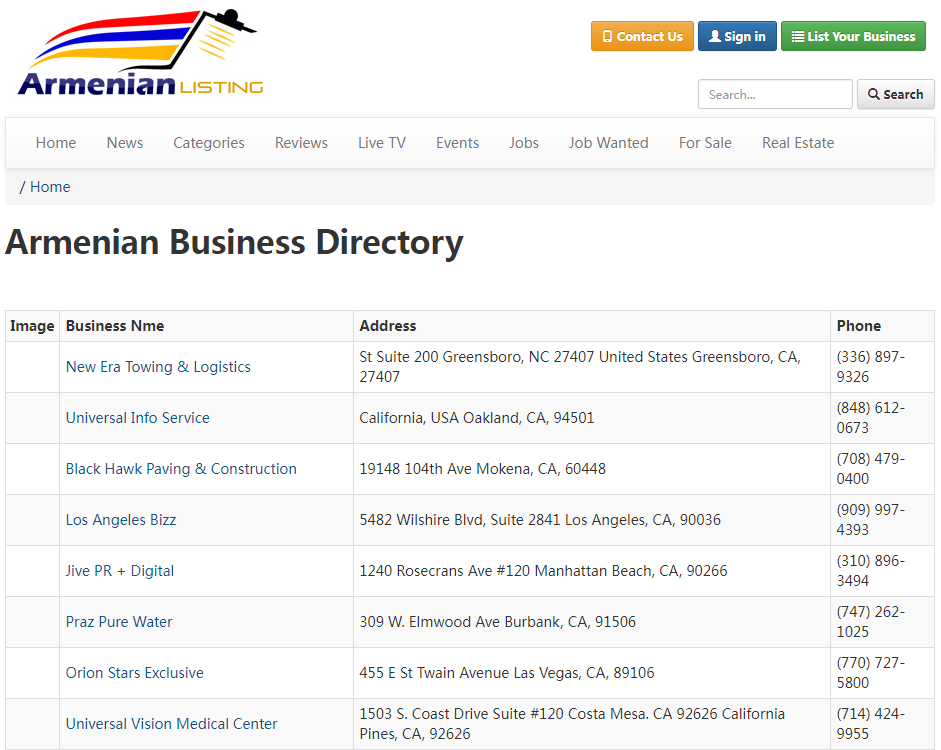
Task: Open the Los Angeles Bizz listing
Action: click(121, 520)
